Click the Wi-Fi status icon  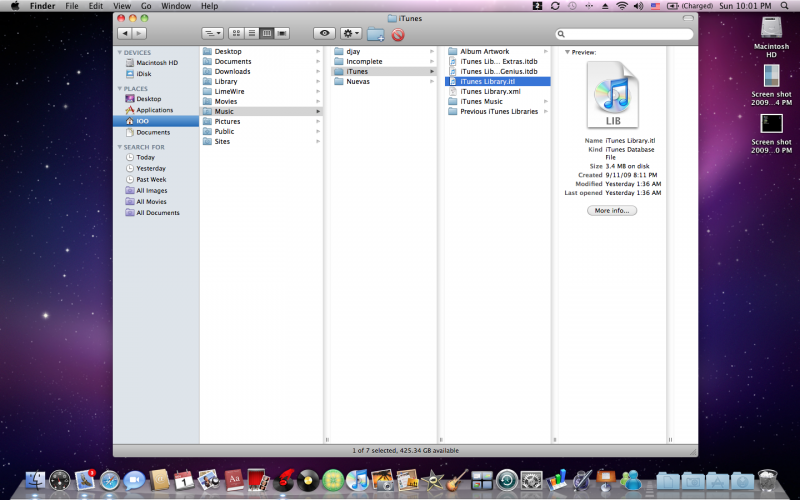621,6
